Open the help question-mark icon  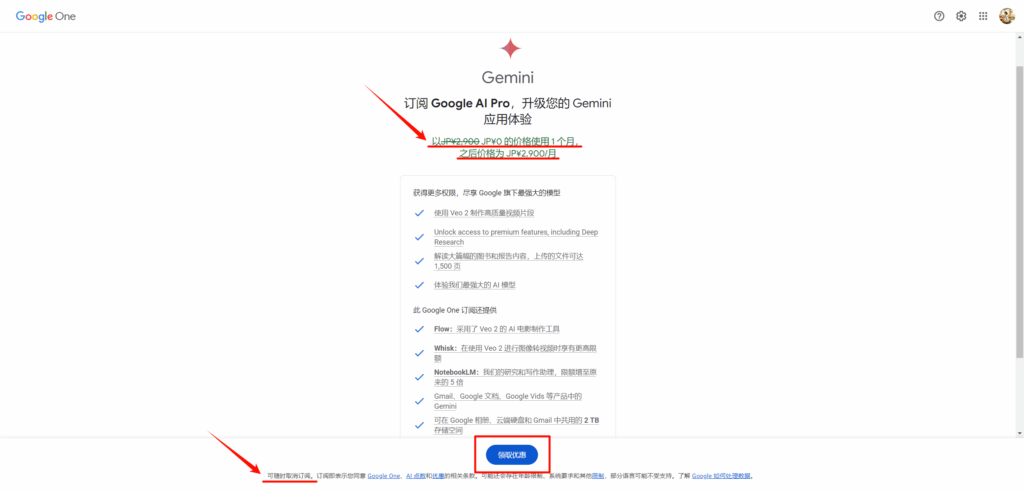pos(939,16)
